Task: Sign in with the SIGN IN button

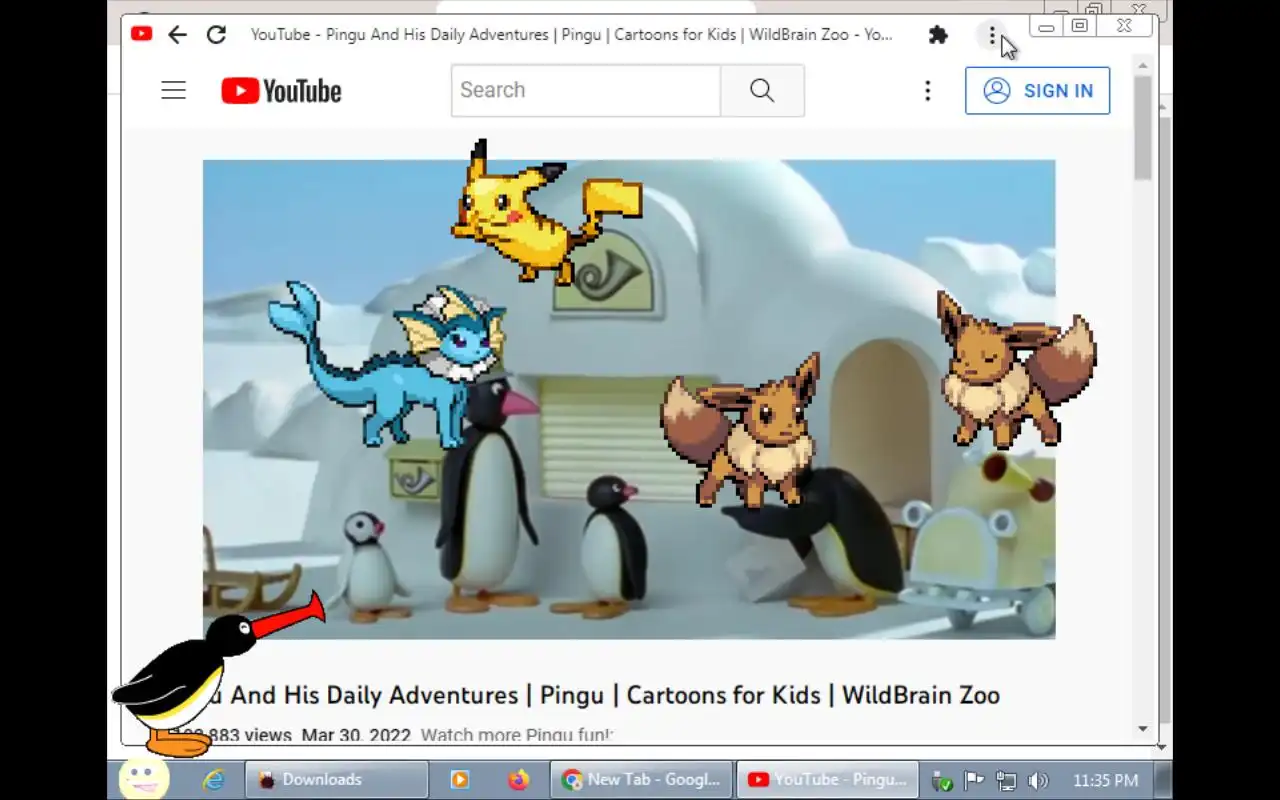Action: (1037, 90)
